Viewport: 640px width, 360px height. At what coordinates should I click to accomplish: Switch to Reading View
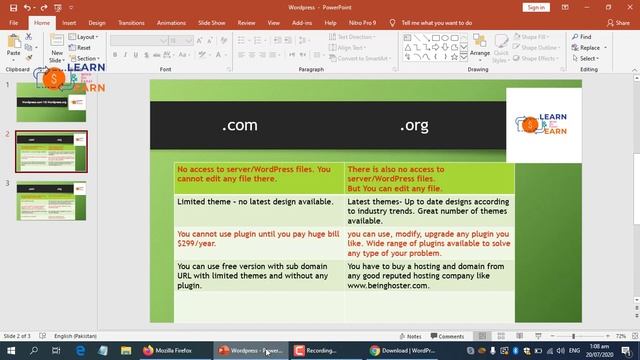point(519,336)
